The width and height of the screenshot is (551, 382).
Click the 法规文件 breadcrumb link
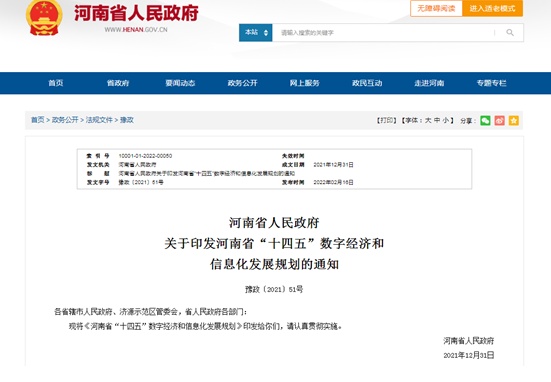click(x=99, y=120)
